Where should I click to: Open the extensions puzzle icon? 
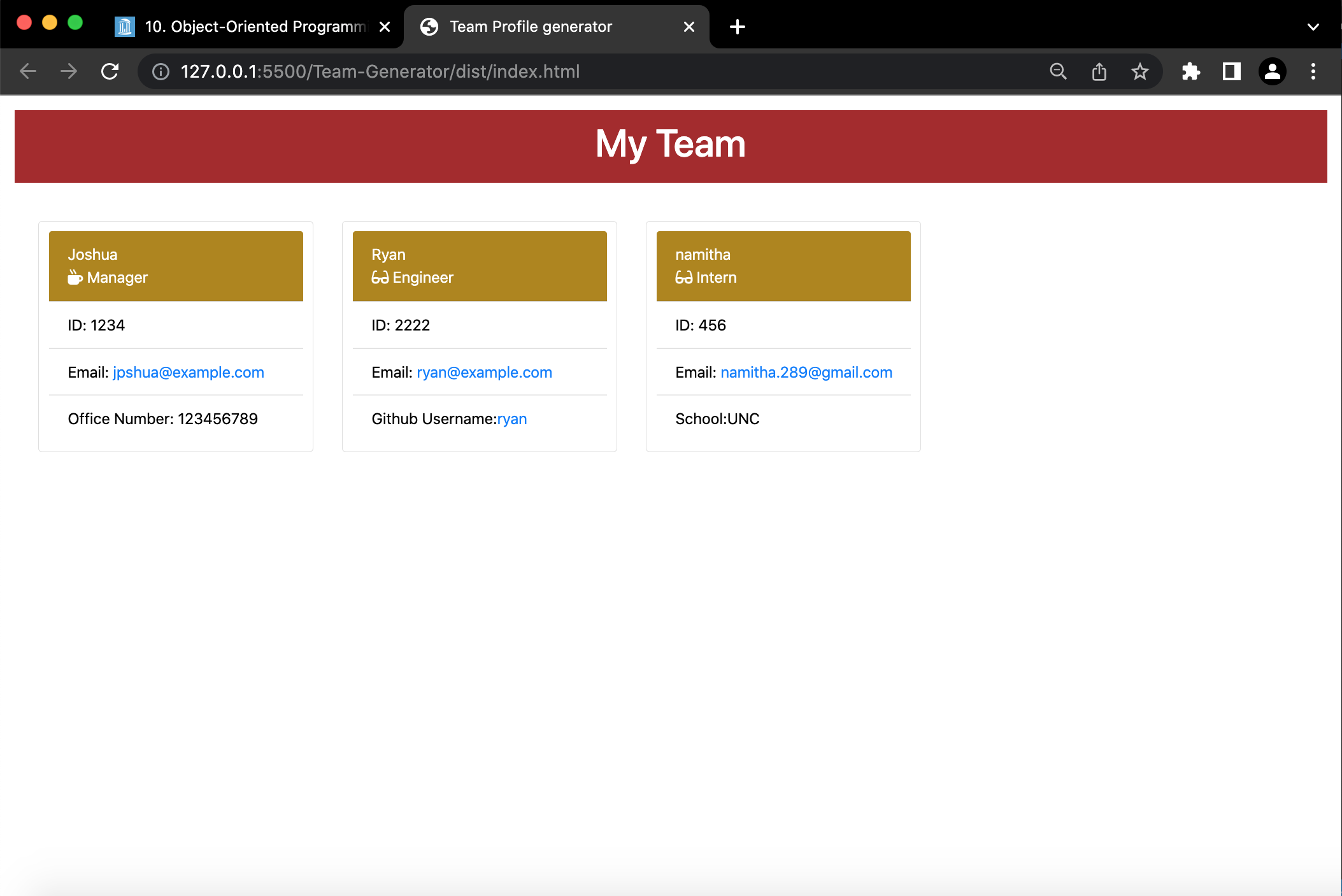point(1190,71)
